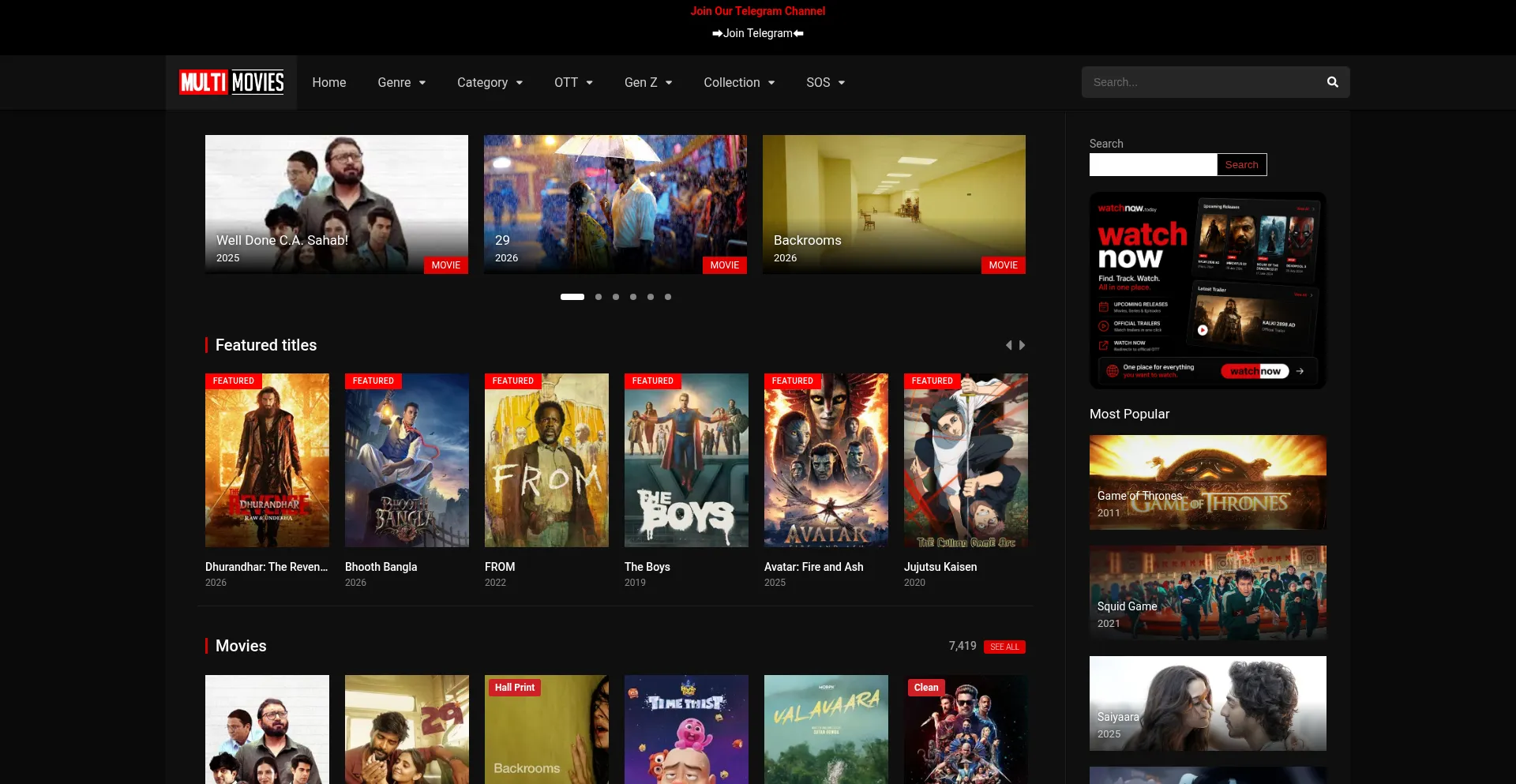Open 29 poster in Movies row
This screenshot has width=1516, height=784.
pos(407,730)
